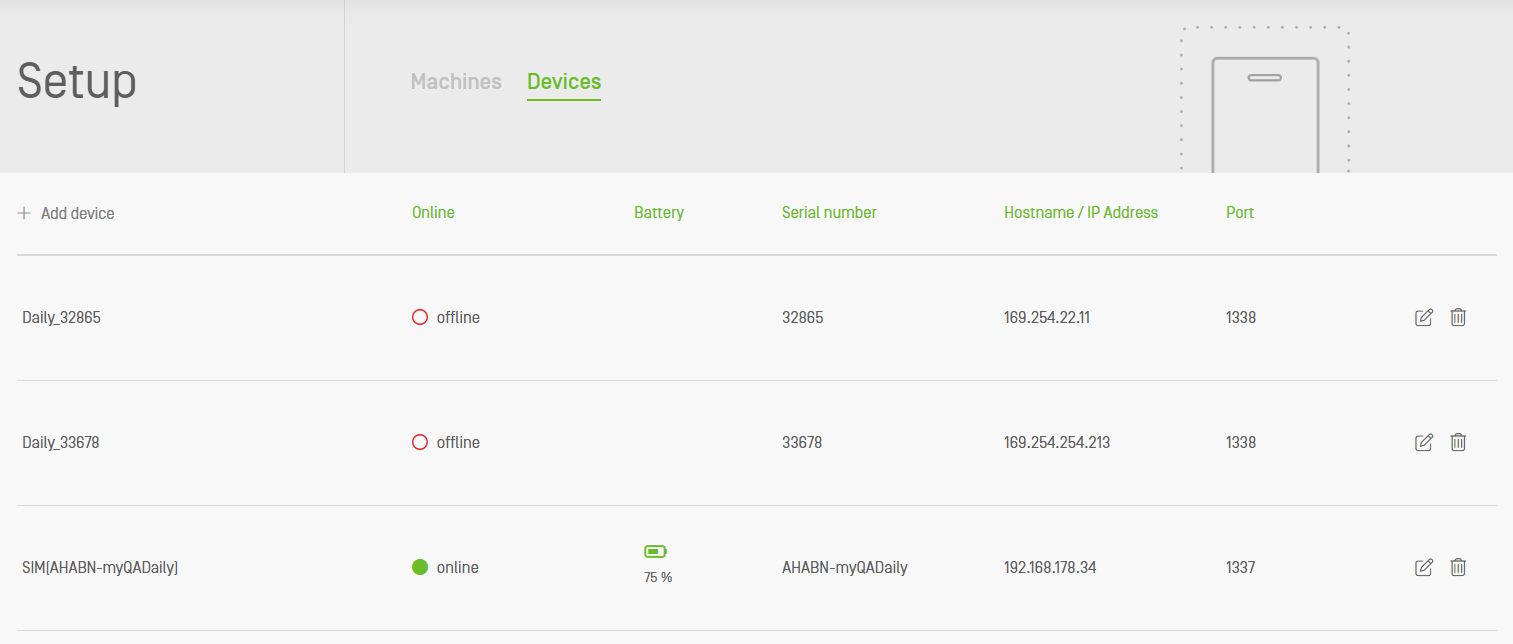The image size is (1513, 644).
Task: Edit the SIM(AHABN-myQADaily) device
Action: tap(1424, 567)
